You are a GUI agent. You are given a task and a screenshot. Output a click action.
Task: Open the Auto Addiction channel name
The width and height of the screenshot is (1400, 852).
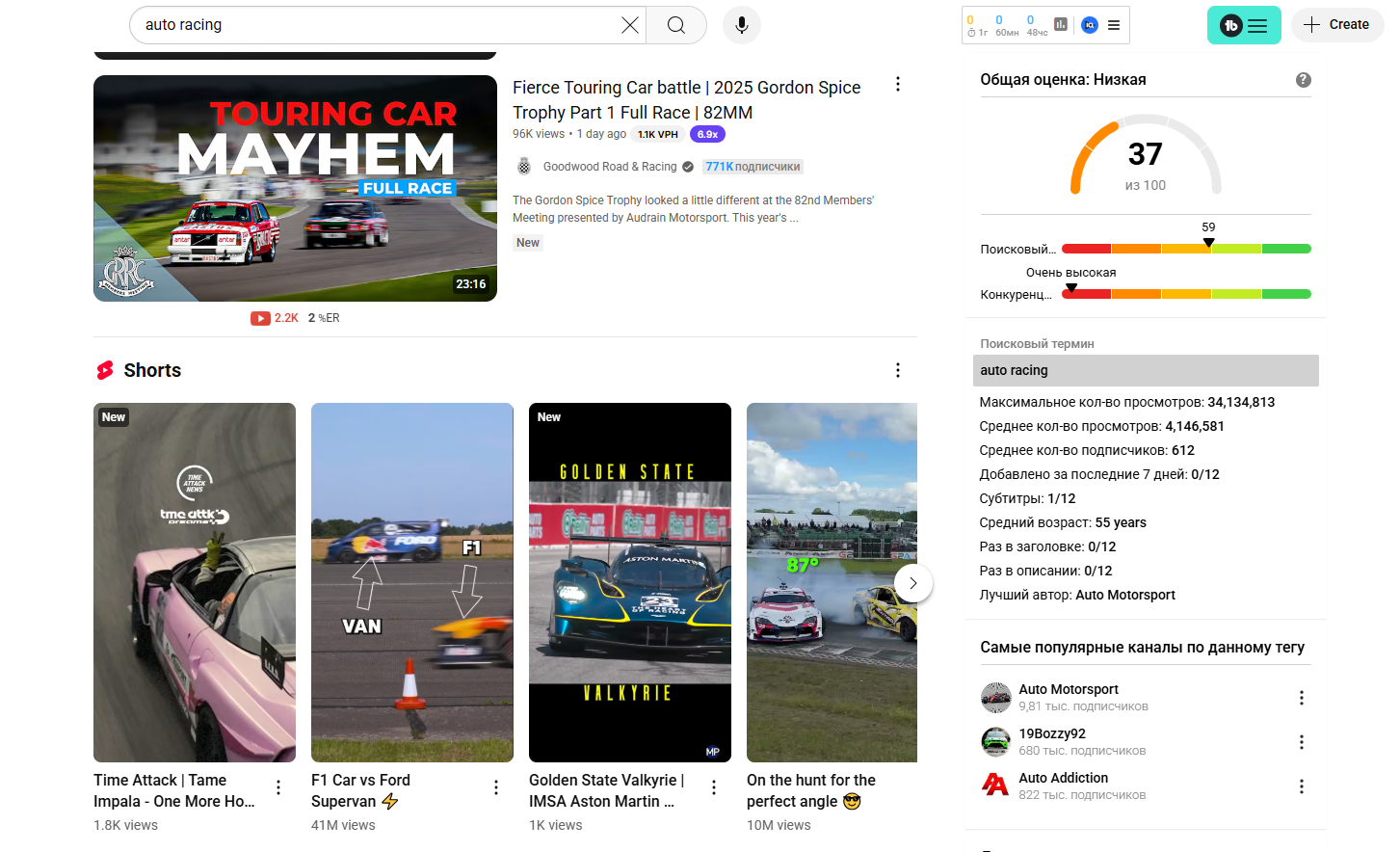[1064, 778]
